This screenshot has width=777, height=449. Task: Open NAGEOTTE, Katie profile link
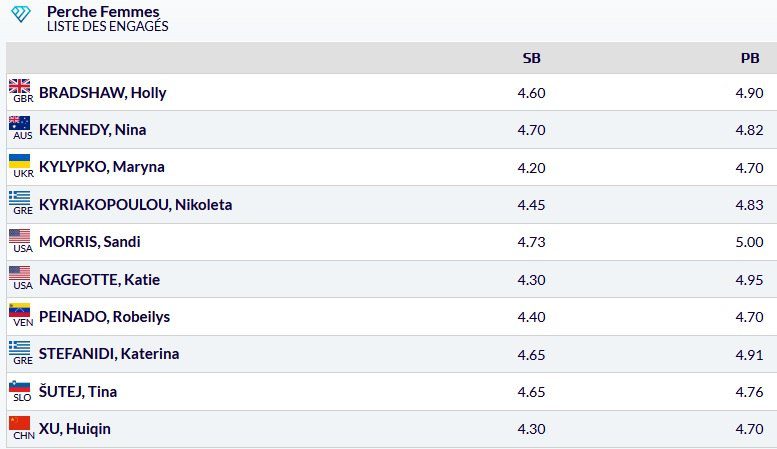(100, 279)
